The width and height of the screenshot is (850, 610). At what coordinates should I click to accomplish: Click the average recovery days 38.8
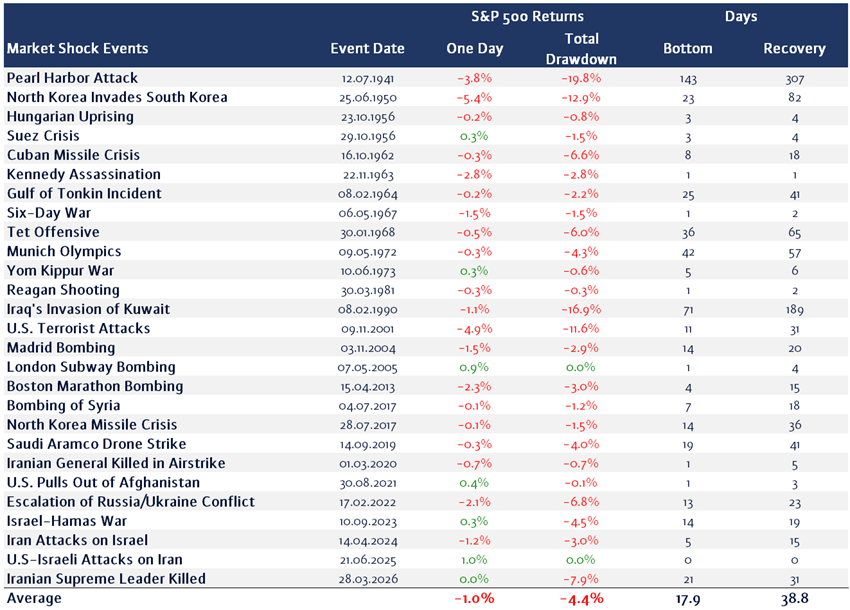point(794,599)
